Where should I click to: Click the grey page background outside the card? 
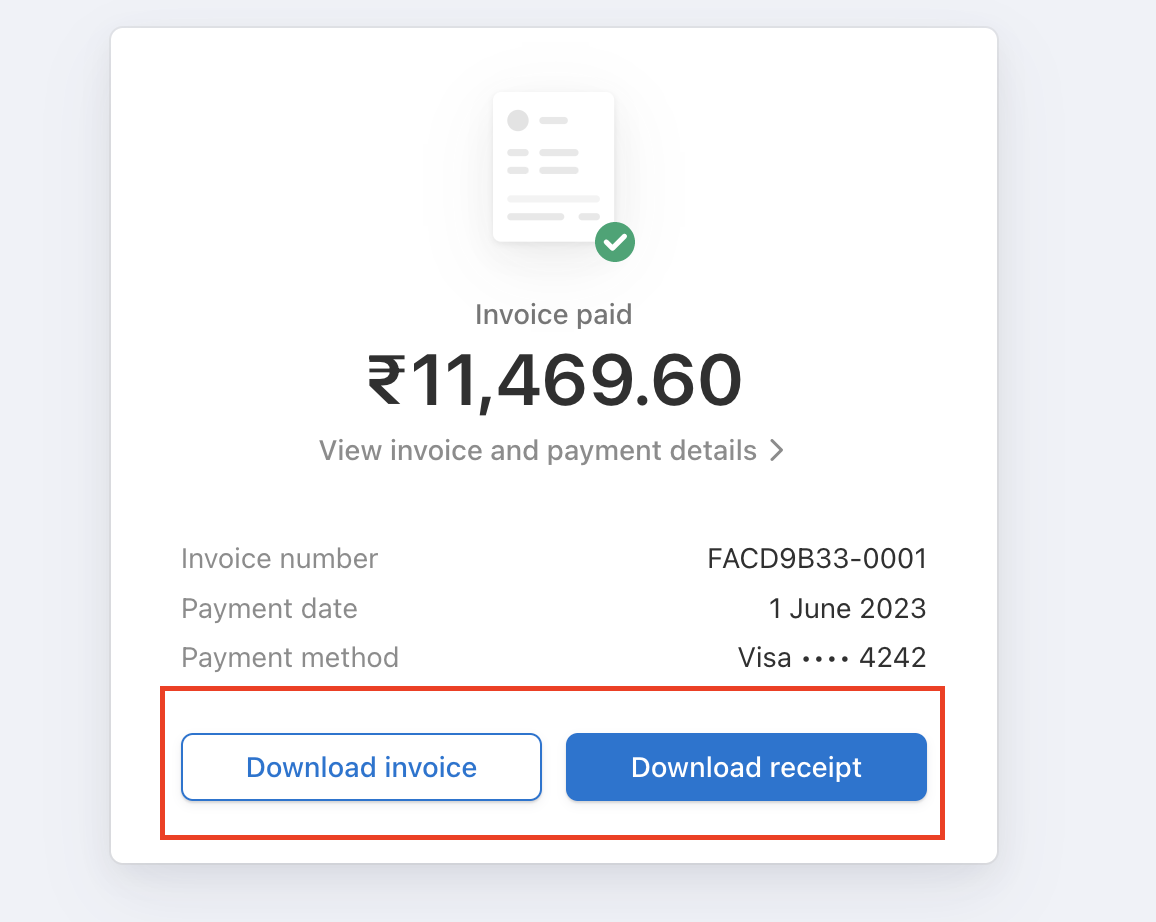[1076, 442]
